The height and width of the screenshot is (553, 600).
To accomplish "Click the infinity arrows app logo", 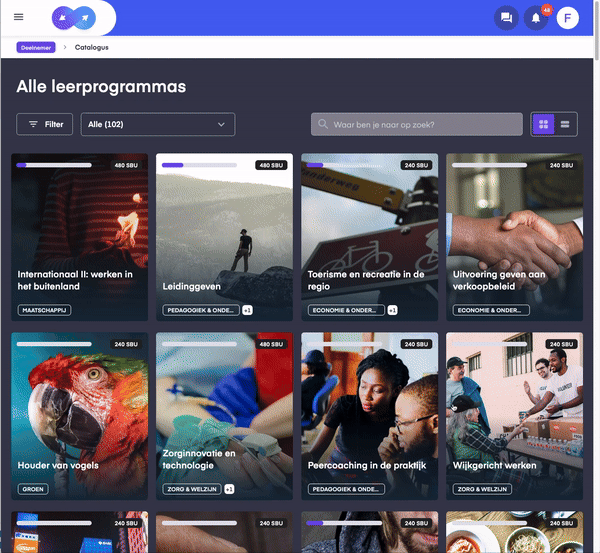I will (74, 18).
